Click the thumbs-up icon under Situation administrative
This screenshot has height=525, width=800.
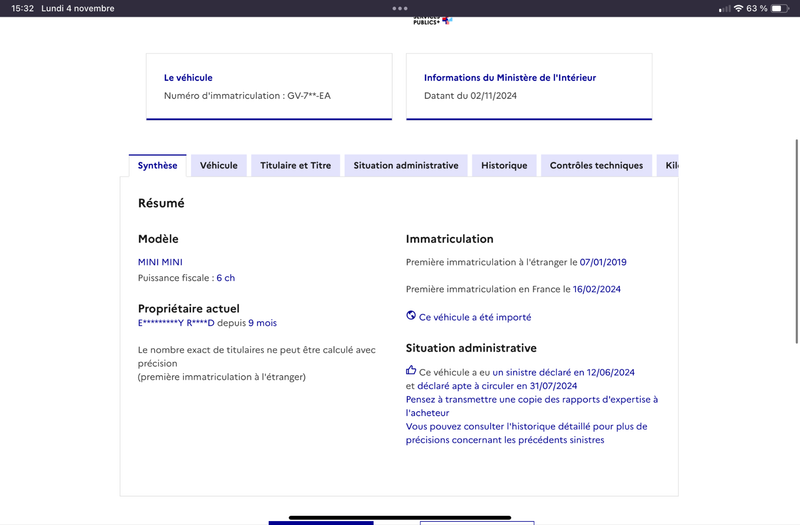pyautogui.click(x=411, y=370)
